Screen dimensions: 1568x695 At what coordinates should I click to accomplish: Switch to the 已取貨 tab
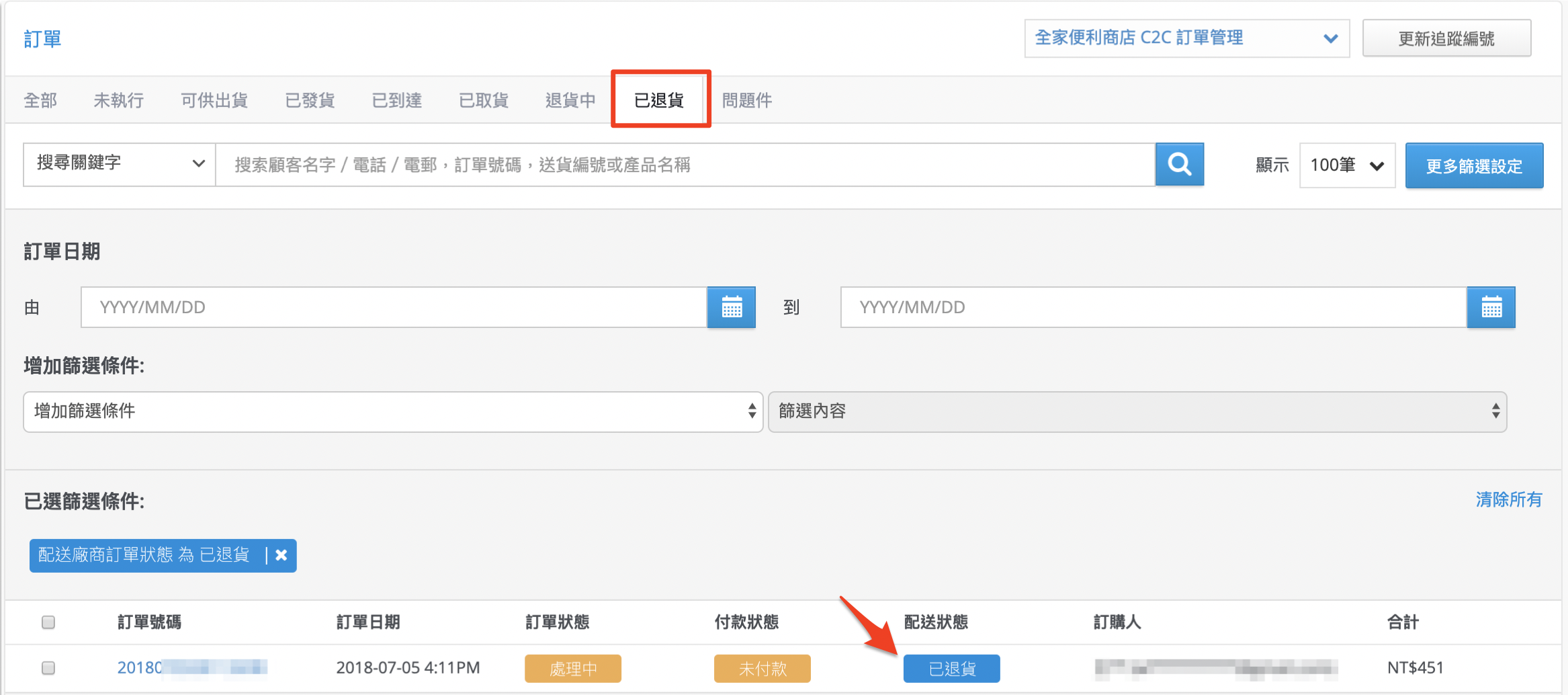(x=484, y=100)
